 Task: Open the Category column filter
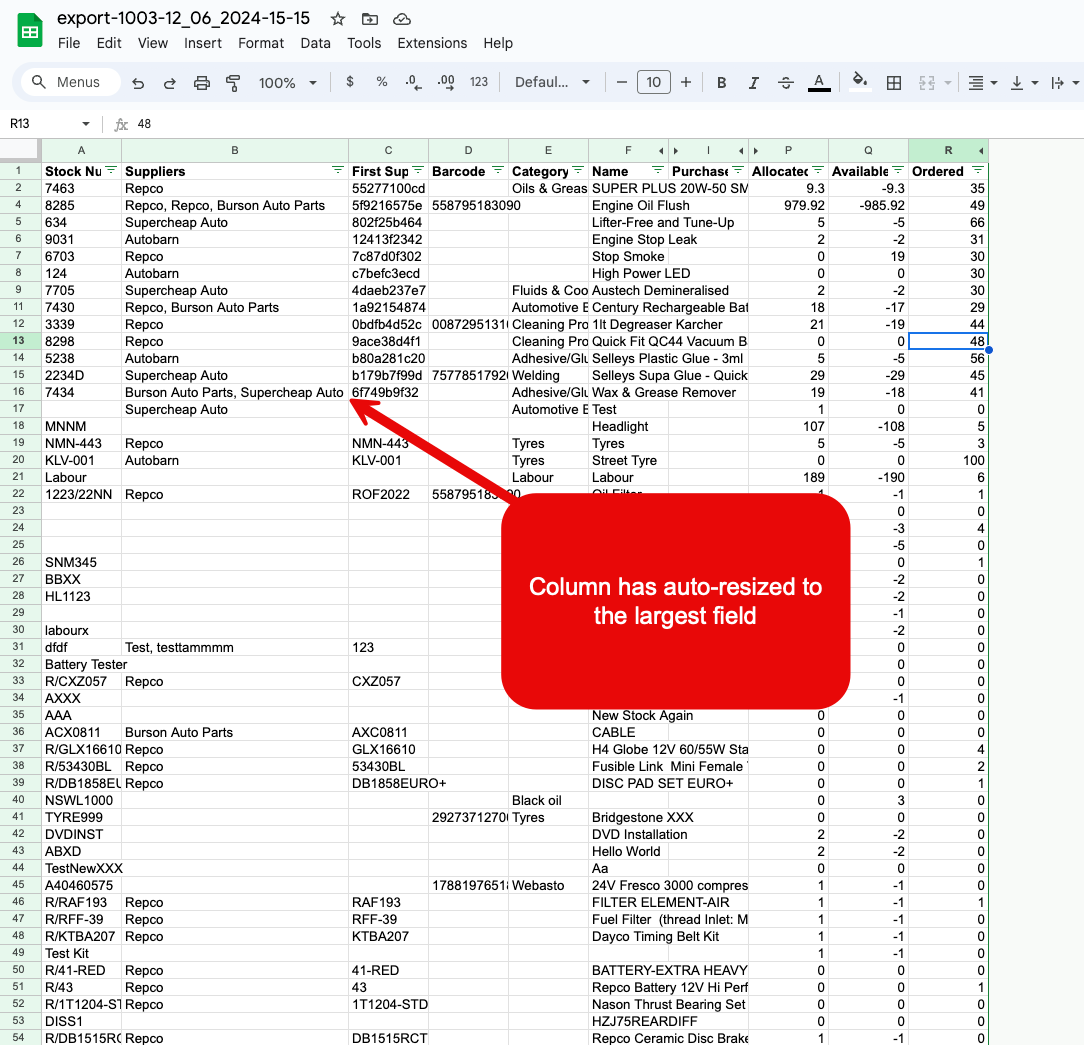(578, 170)
